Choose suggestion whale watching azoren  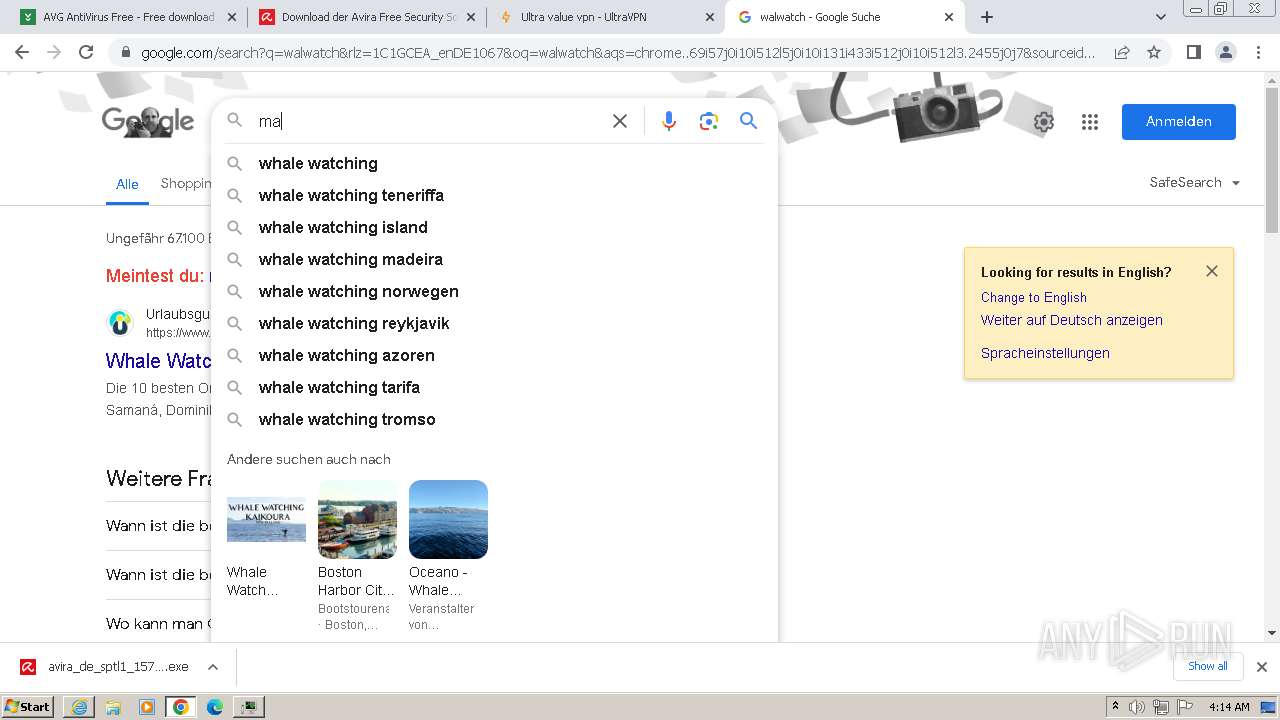pos(494,355)
